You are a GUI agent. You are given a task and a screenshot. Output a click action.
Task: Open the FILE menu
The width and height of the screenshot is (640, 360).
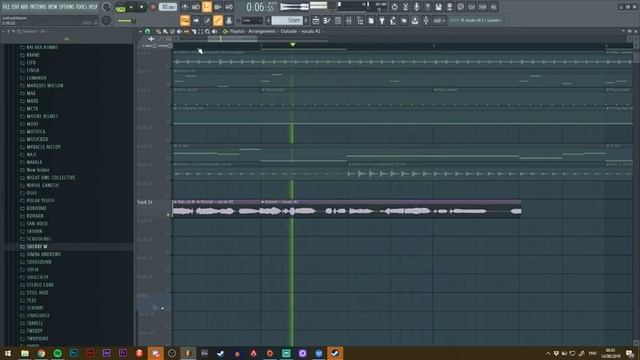pos(6,7)
